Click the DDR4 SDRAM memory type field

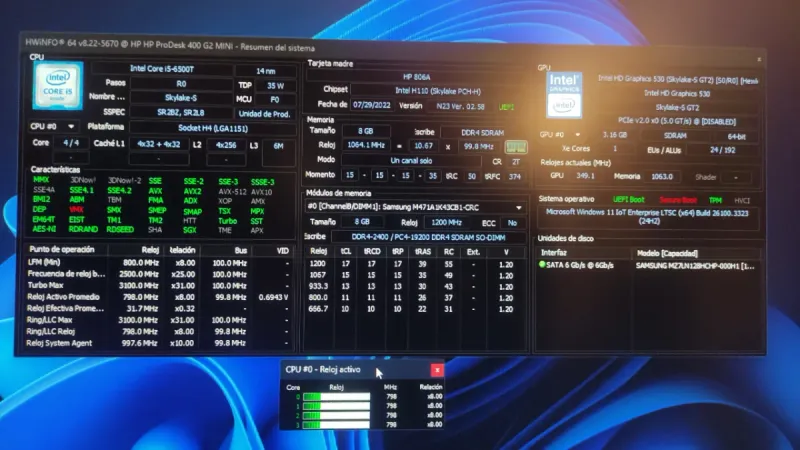(x=482, y=133)
